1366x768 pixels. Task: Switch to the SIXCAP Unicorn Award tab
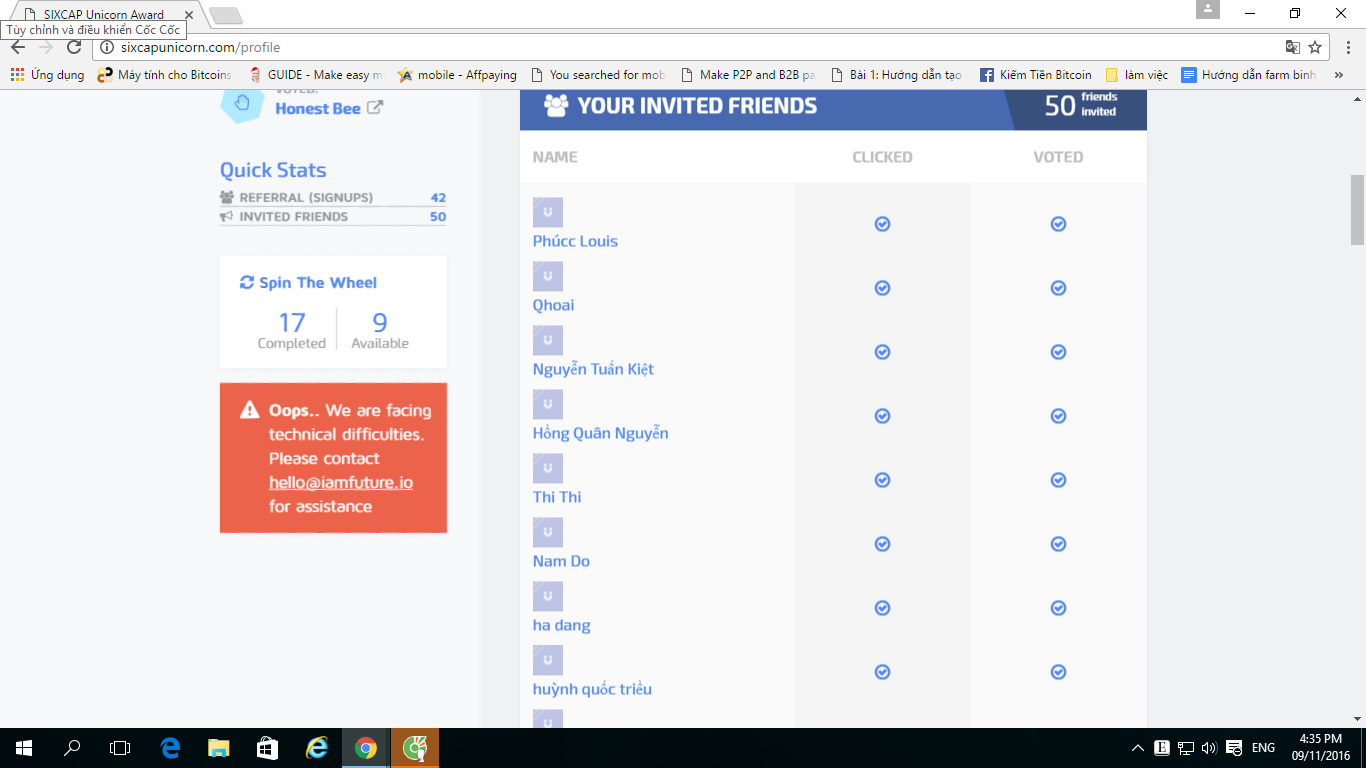(103, 15)
